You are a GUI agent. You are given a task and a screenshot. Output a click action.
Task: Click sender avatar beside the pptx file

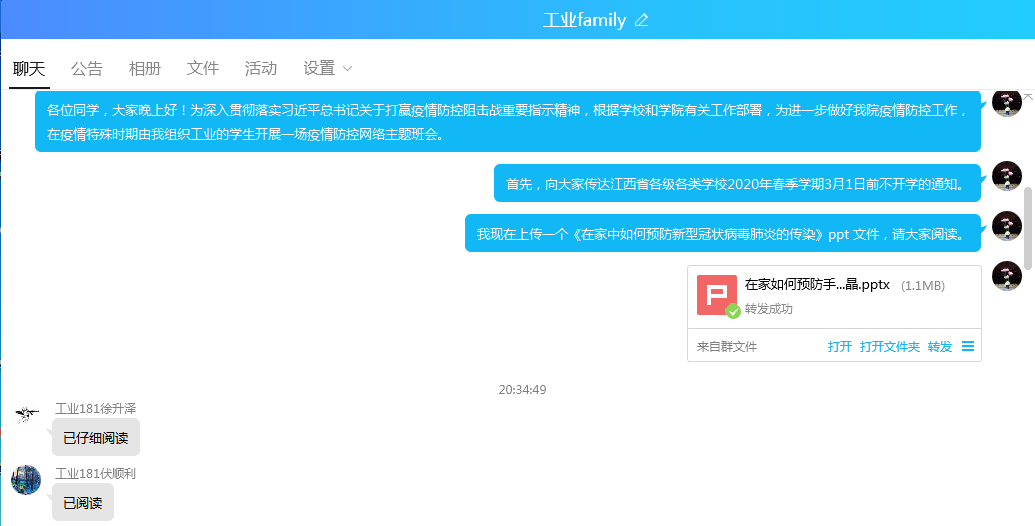tap(1007, 276)
